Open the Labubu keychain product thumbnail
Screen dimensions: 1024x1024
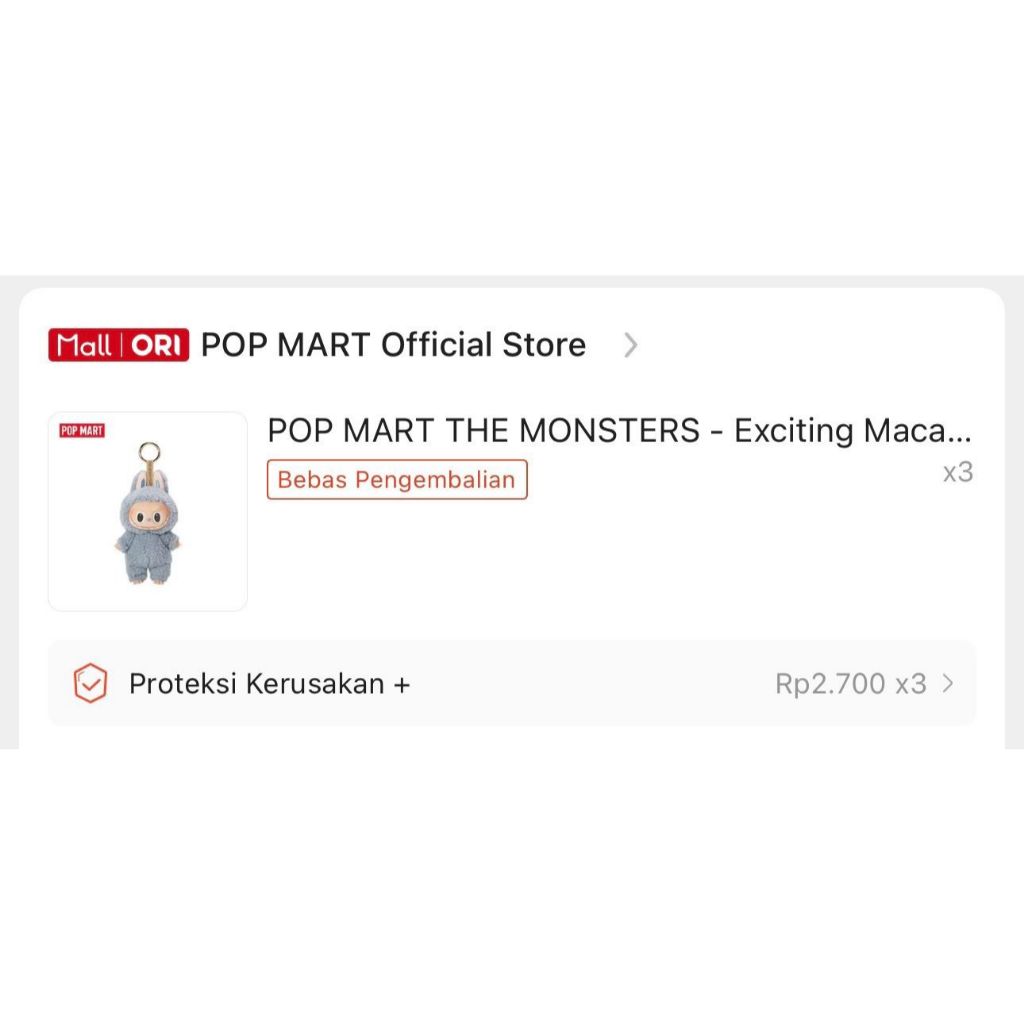[x=148, y=511]
